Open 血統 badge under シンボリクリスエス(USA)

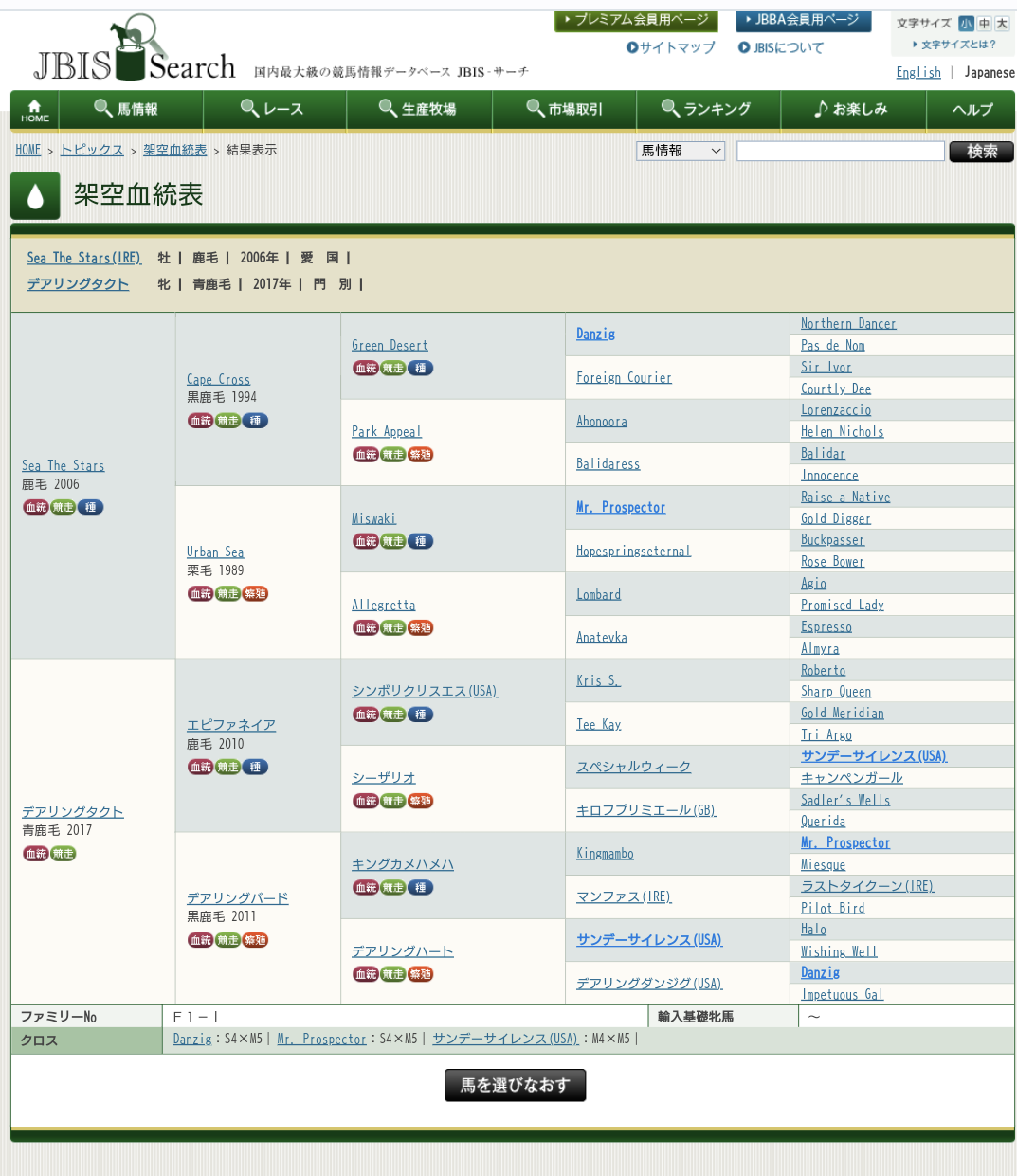365,715
